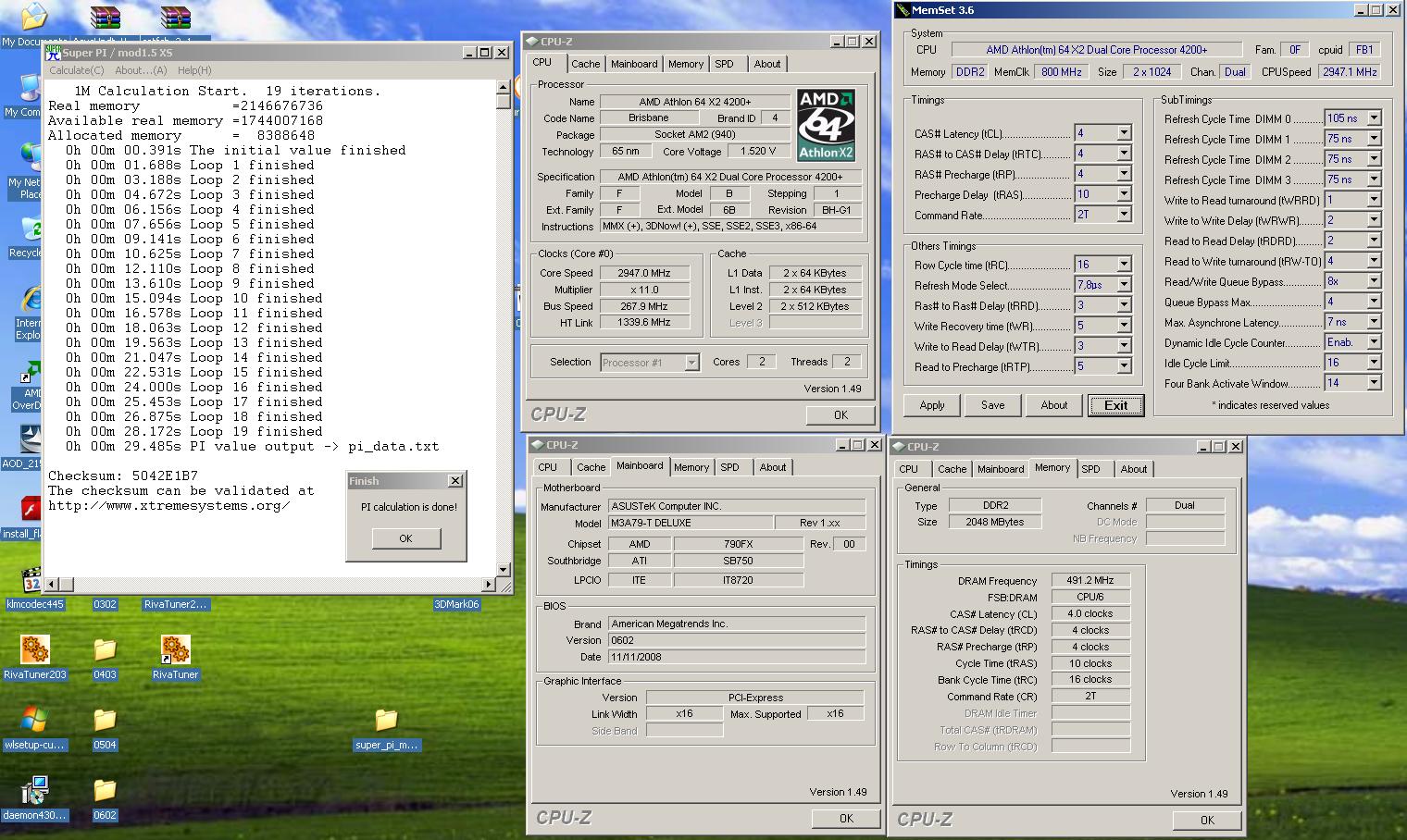1407x840 pixels.
Task: Open the Refresh Mode Select dropdown
Action: point(1124,285)
